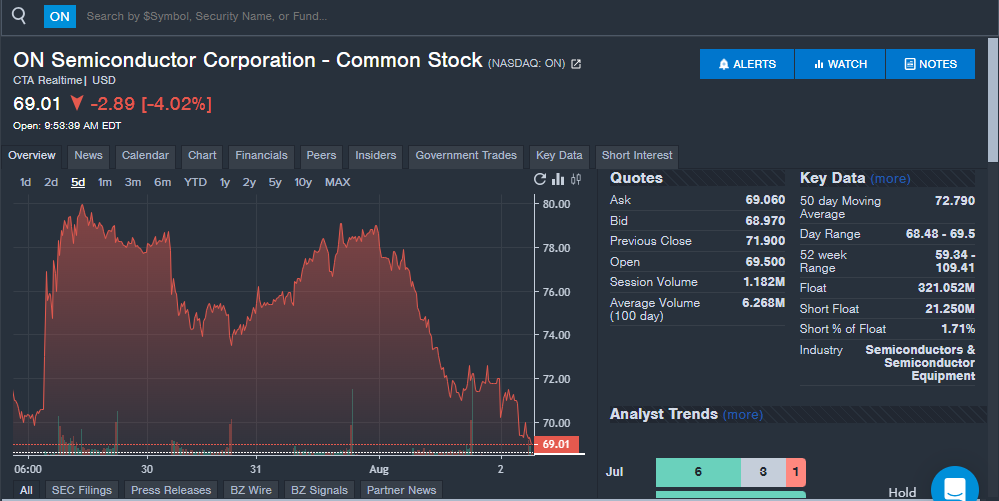Click the -2.89 [-4.02%] price change
The height and width of the screenshot is (501, 999).
pyautogui.click(x=151, y=104)
